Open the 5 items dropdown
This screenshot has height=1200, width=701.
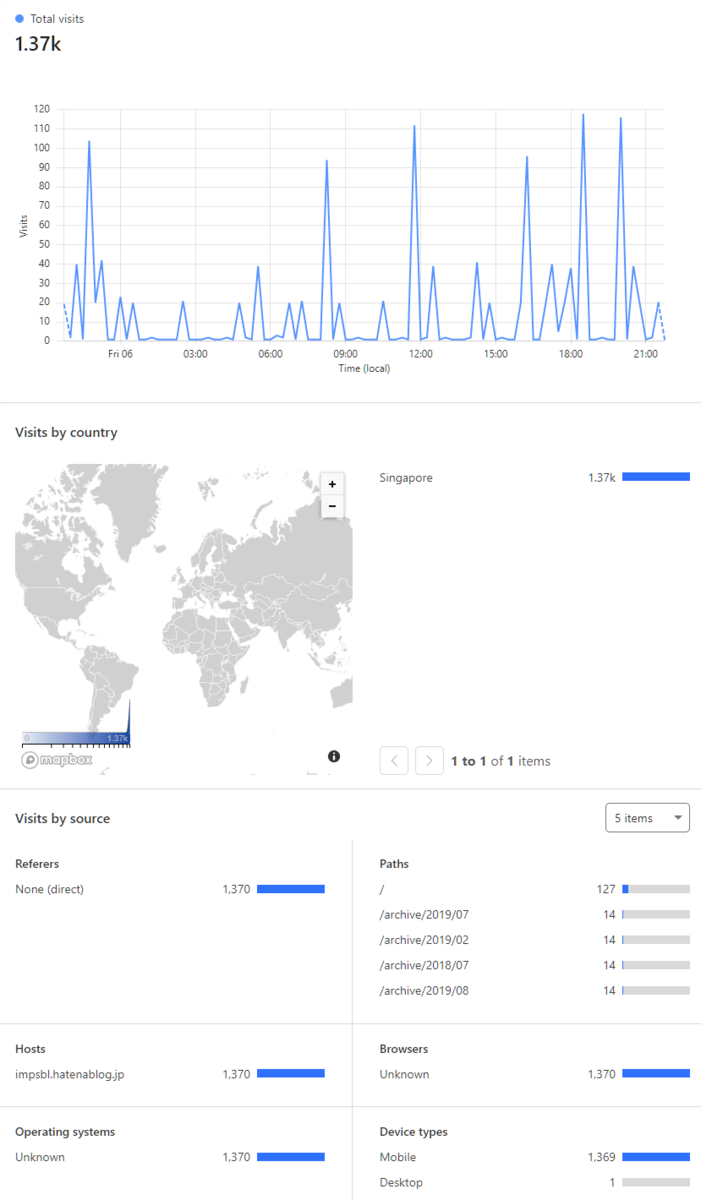647,818
